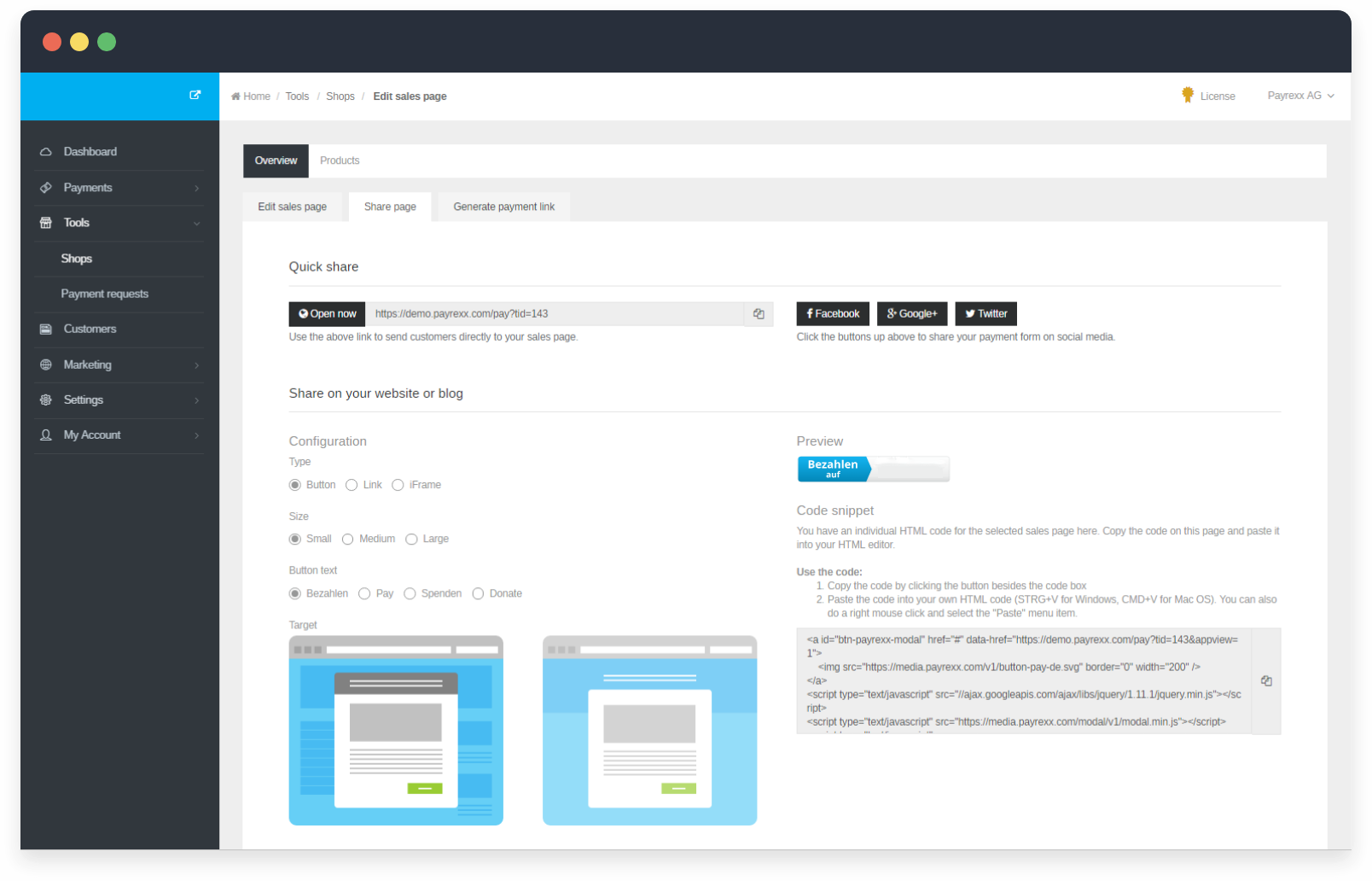Click the Tools shop icon in sidebar
This screenshot has height=881, width=1372.
point(46,223)
